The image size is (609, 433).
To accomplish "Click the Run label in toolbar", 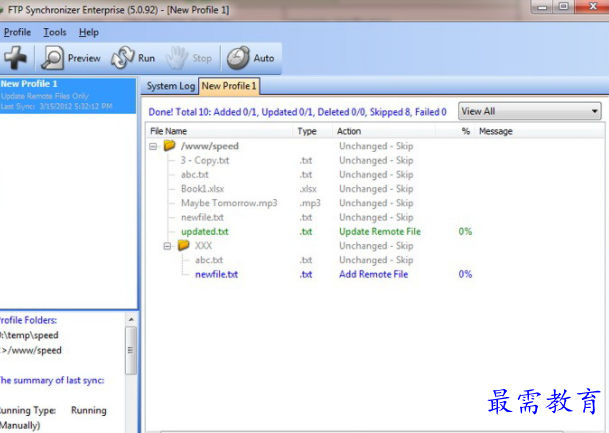I will pos(146,58).
